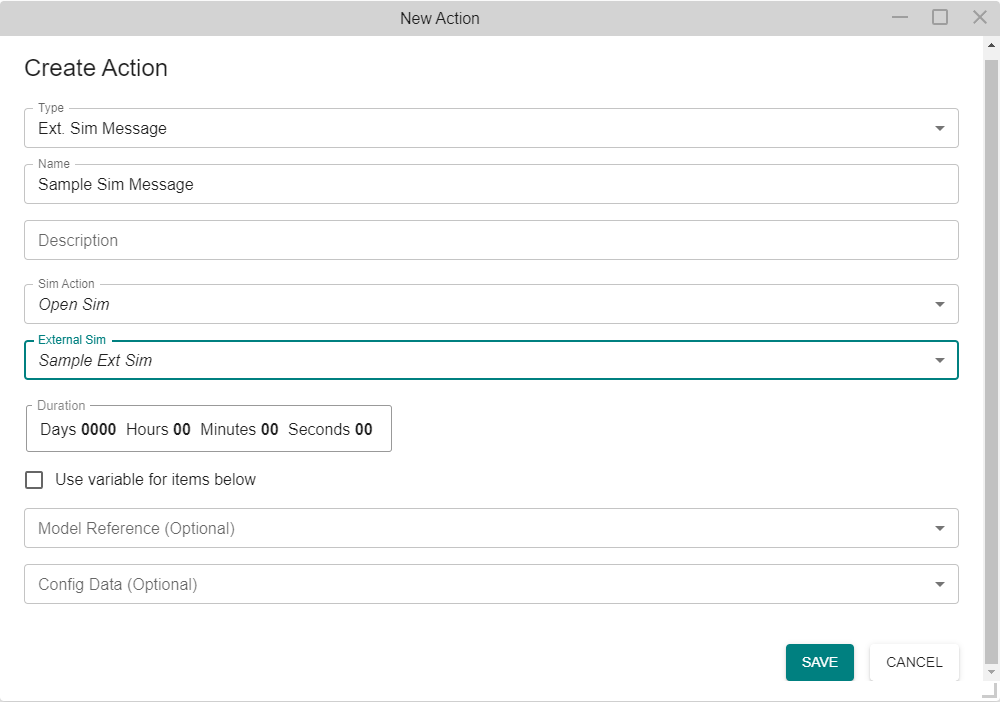Maximize the New Action window
The width and height of the screenshot is (1000, 702).
tap(940, 17)
